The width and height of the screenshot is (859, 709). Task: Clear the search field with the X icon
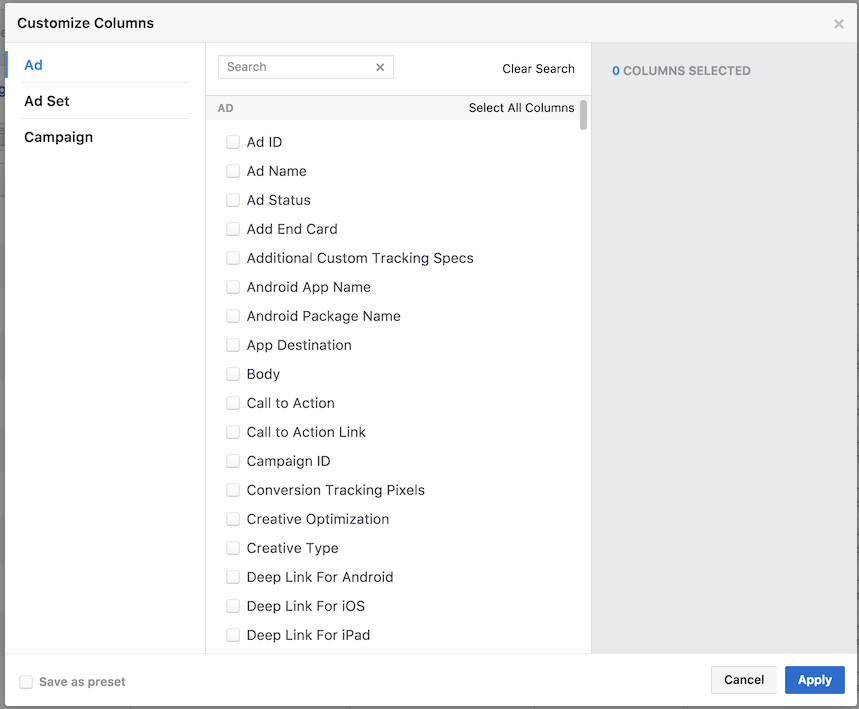tap(380, 67)
